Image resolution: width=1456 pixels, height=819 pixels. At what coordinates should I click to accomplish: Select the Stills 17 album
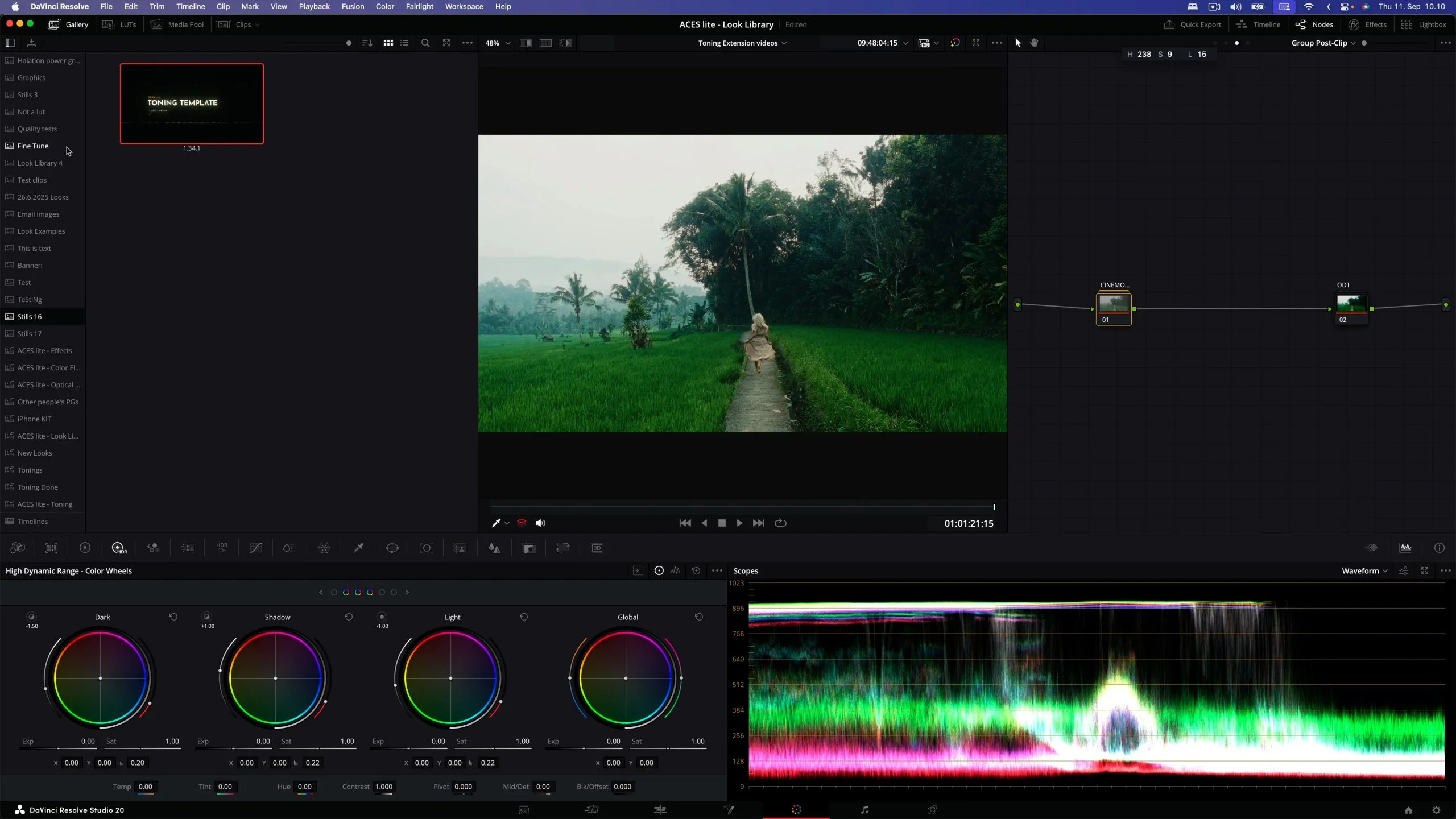(29, 333)
